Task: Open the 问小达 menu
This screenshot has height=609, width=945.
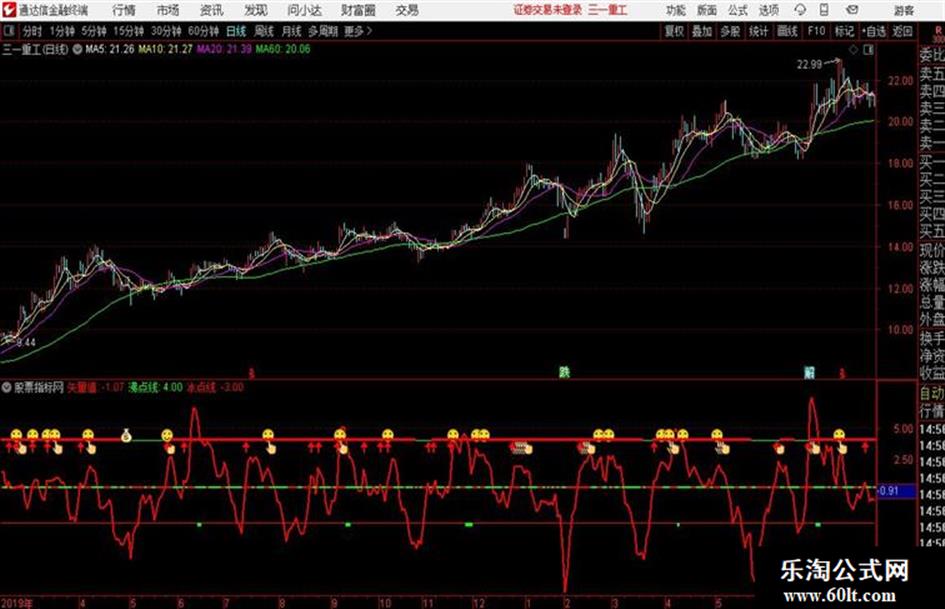Action: pyautogui.click(x=304, y=10)
